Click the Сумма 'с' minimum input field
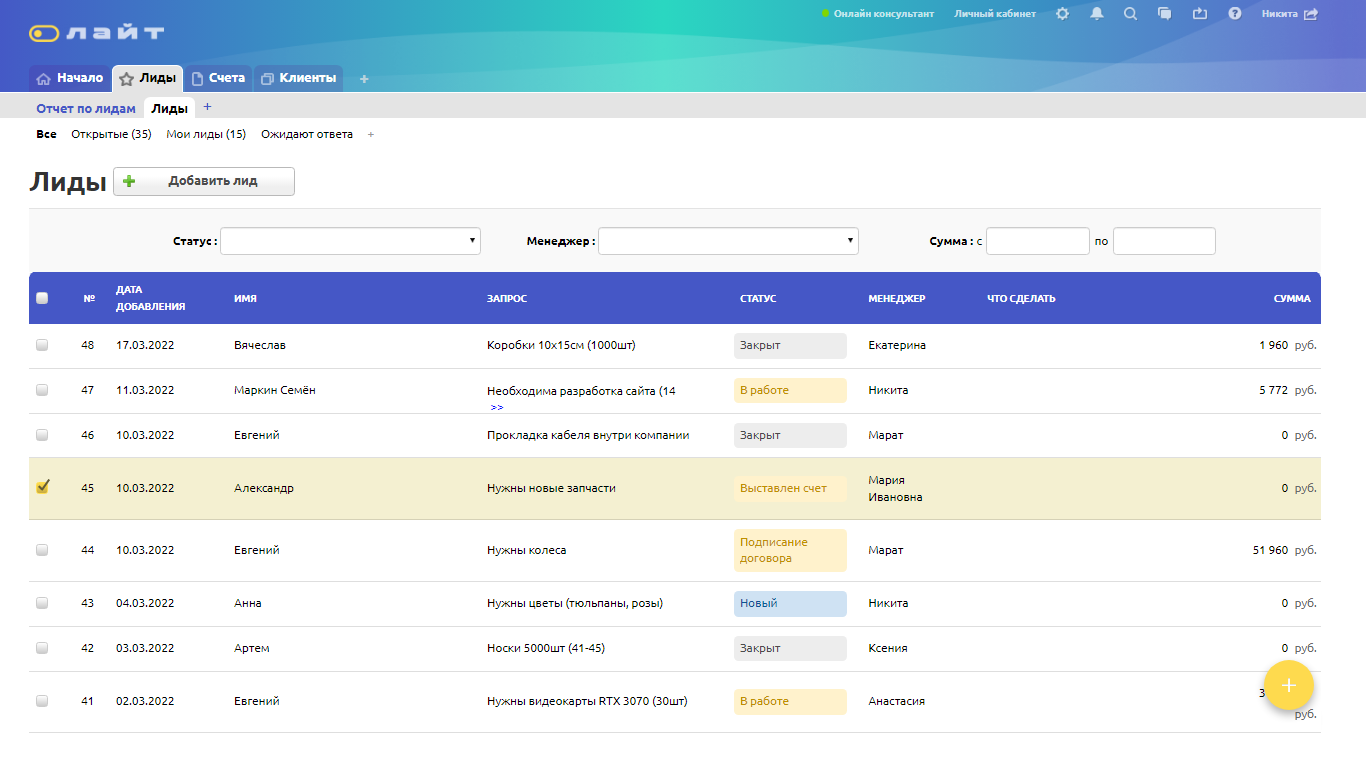1366x768 pixels. (1037, 241)
